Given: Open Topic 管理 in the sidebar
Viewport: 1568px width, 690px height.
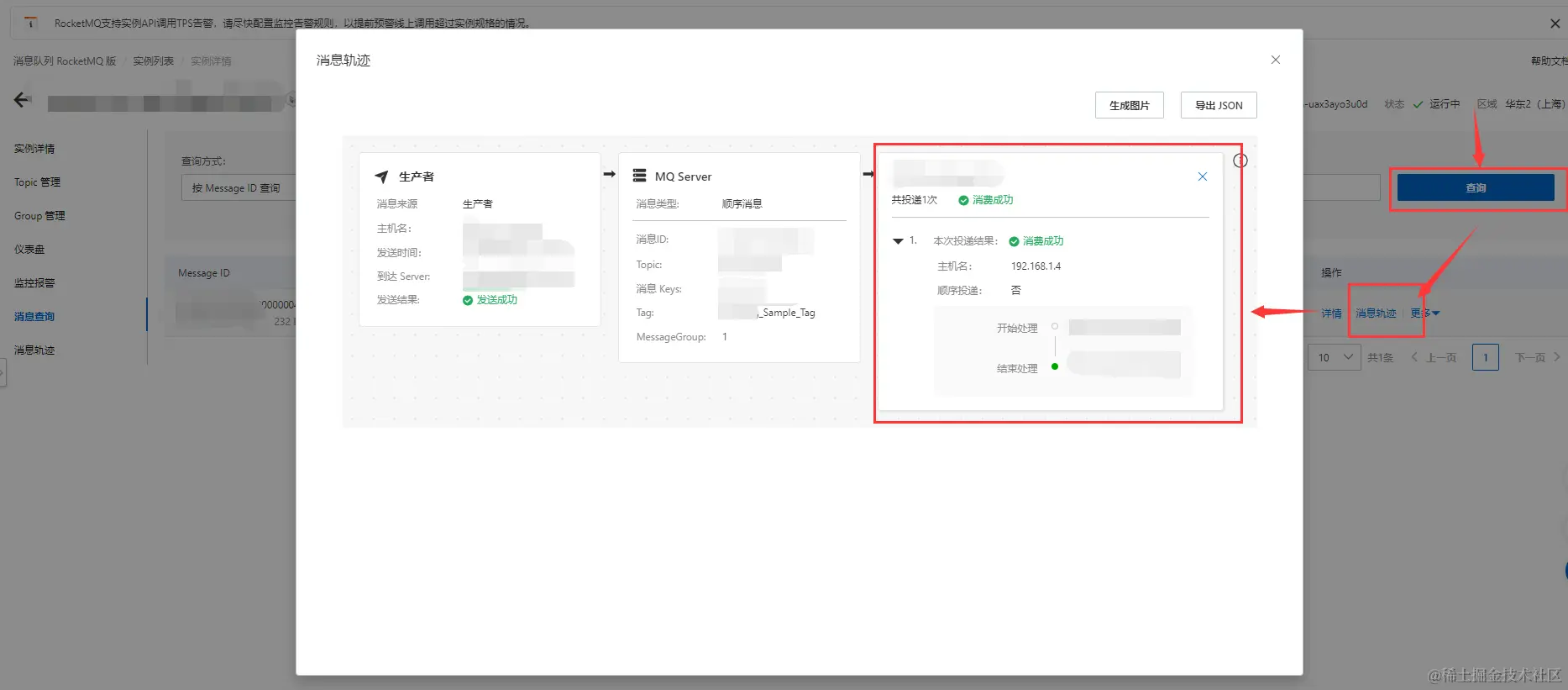Looking at the screenshot, I should coord(37,182).
